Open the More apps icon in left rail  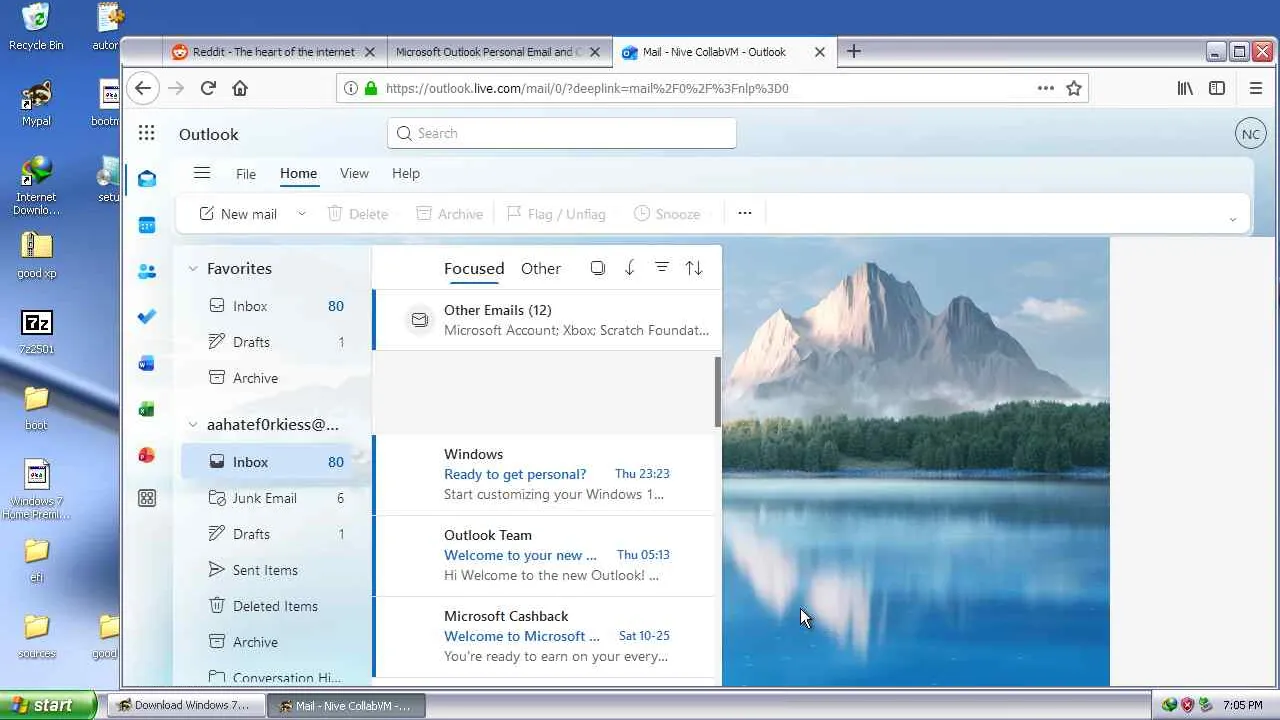tap(147, 498)
